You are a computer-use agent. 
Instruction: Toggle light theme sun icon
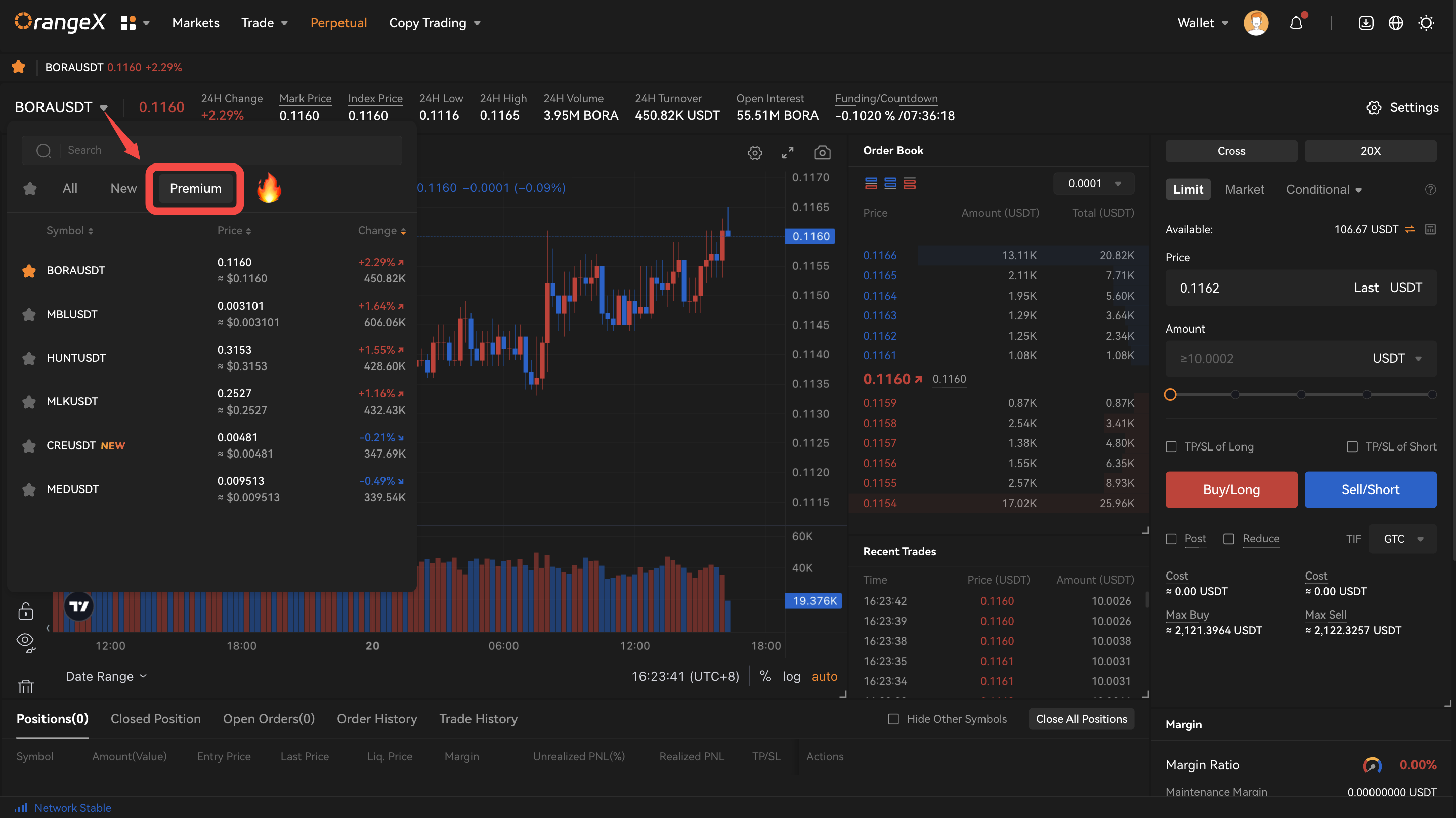tap(1426, 23)
